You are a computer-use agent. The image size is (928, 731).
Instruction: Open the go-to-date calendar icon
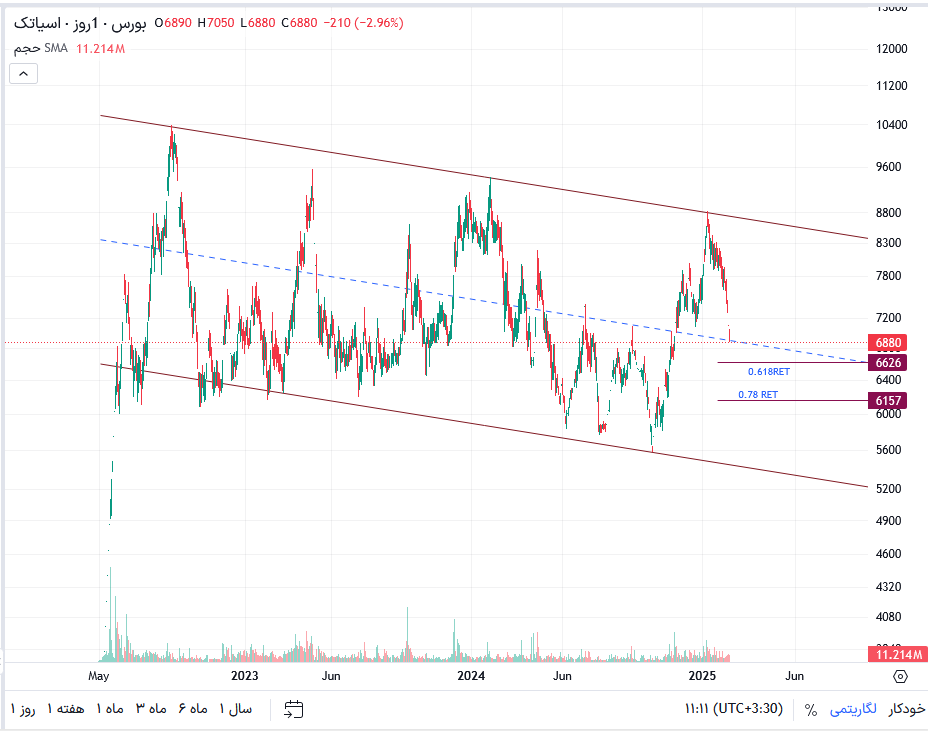[294, 709]
